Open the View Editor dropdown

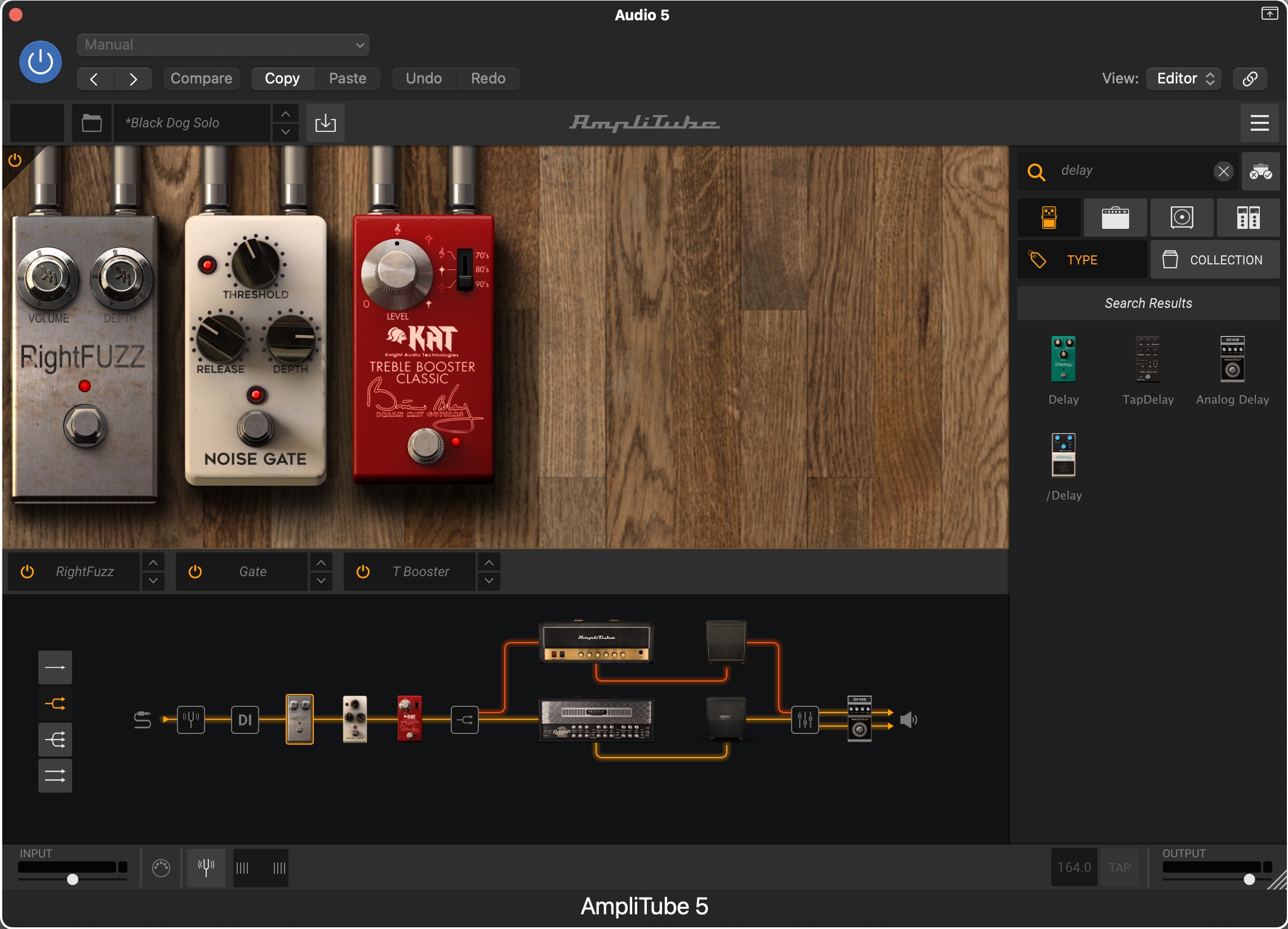1184,78
